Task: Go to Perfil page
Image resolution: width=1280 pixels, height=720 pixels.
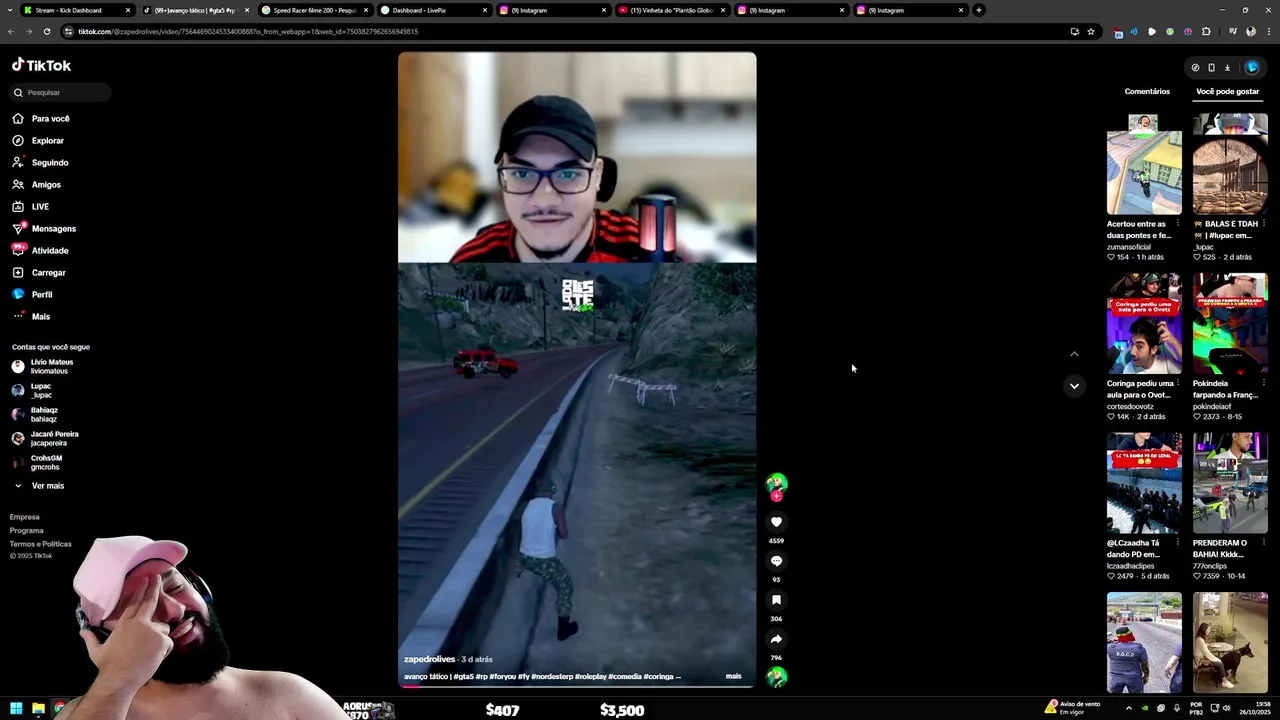Action: [42, 295]
